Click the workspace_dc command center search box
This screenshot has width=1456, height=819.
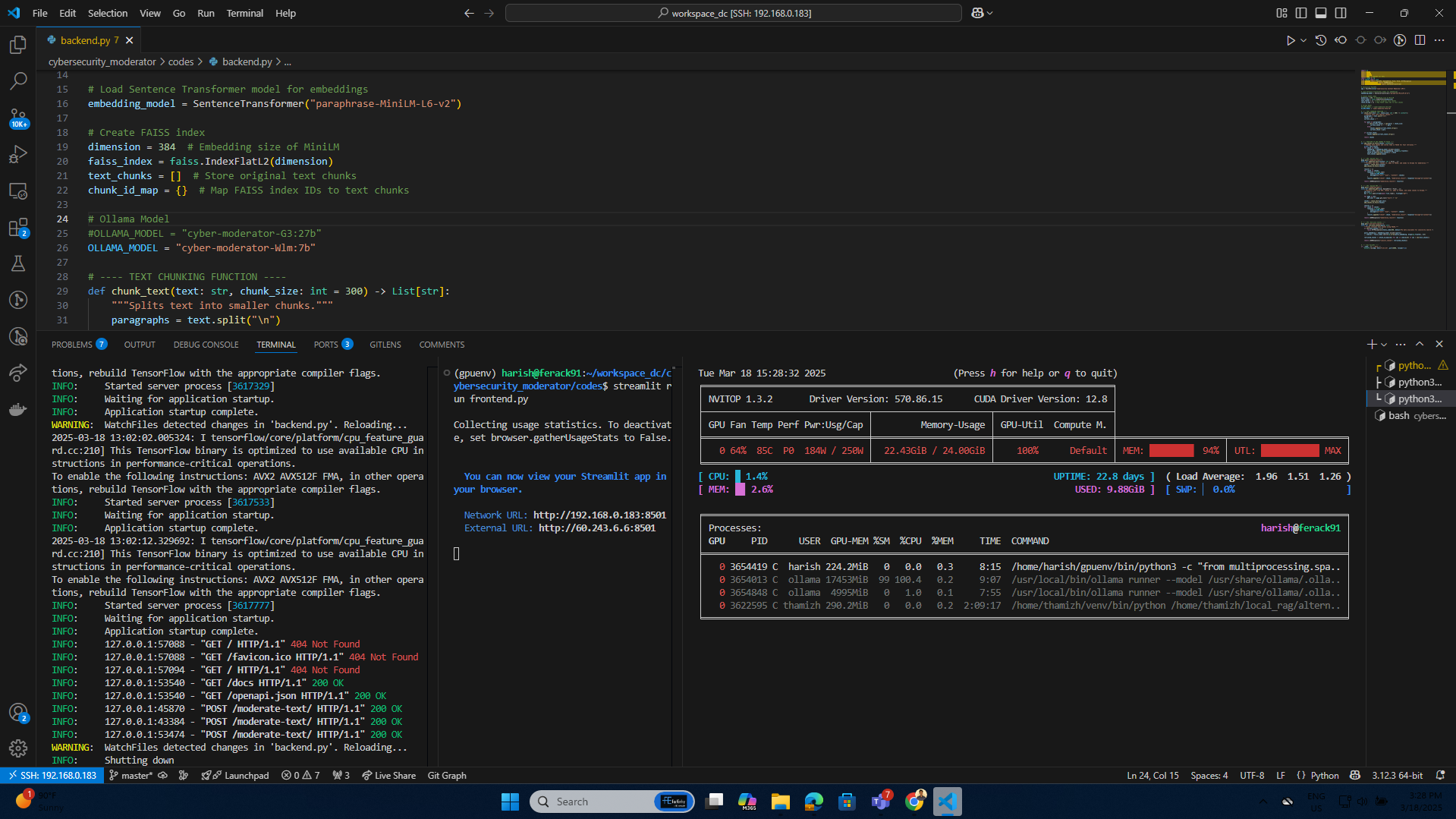point(733,13)
